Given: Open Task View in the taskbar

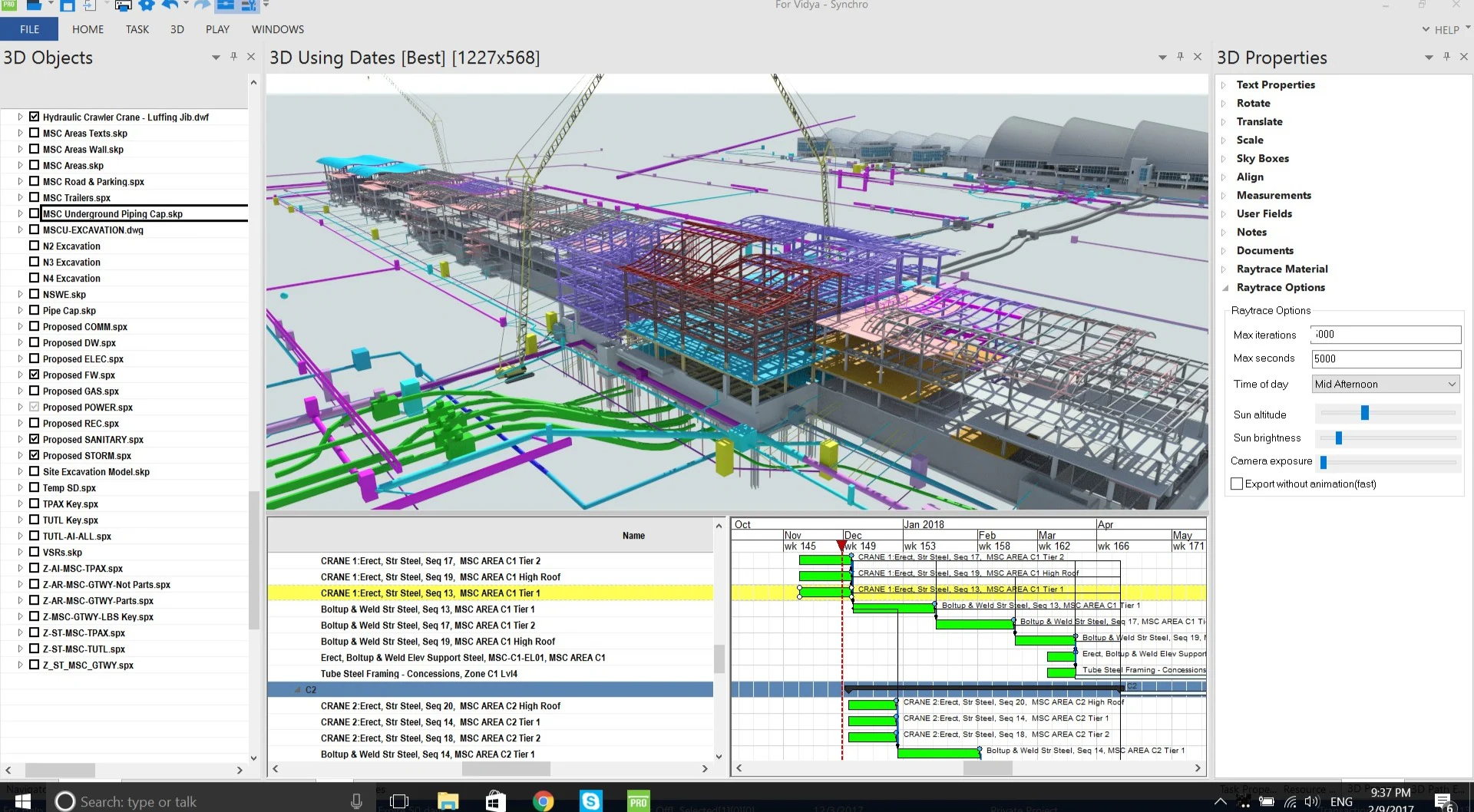Looking at the screenshot, I should click(399, 801).
